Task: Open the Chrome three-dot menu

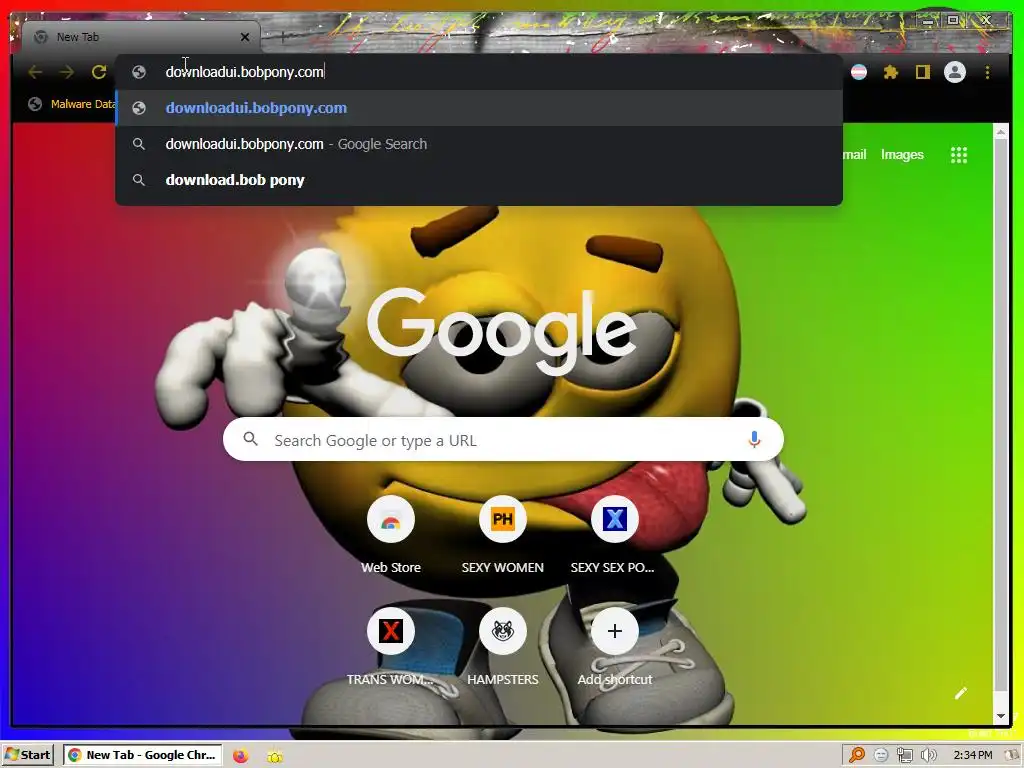Action: pyautogui.click(x=987, y=72)
